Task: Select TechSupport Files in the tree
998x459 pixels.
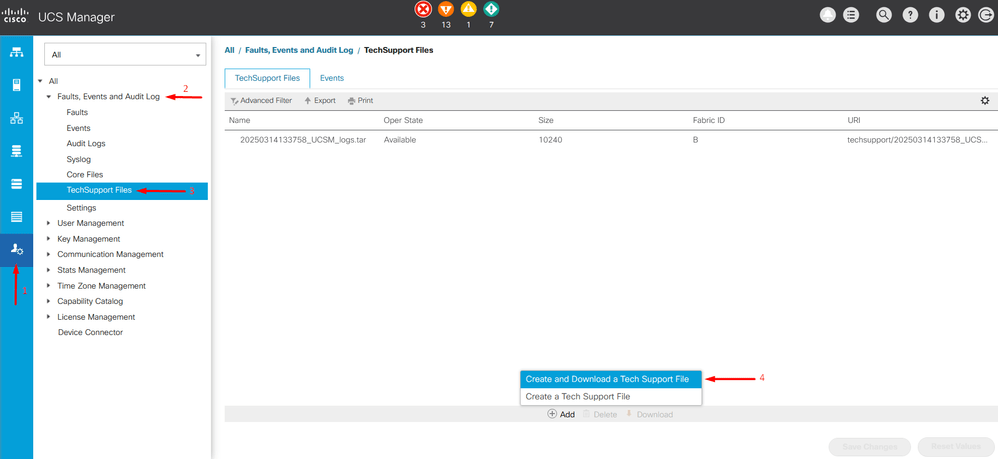Action: (x=122, y=190)
